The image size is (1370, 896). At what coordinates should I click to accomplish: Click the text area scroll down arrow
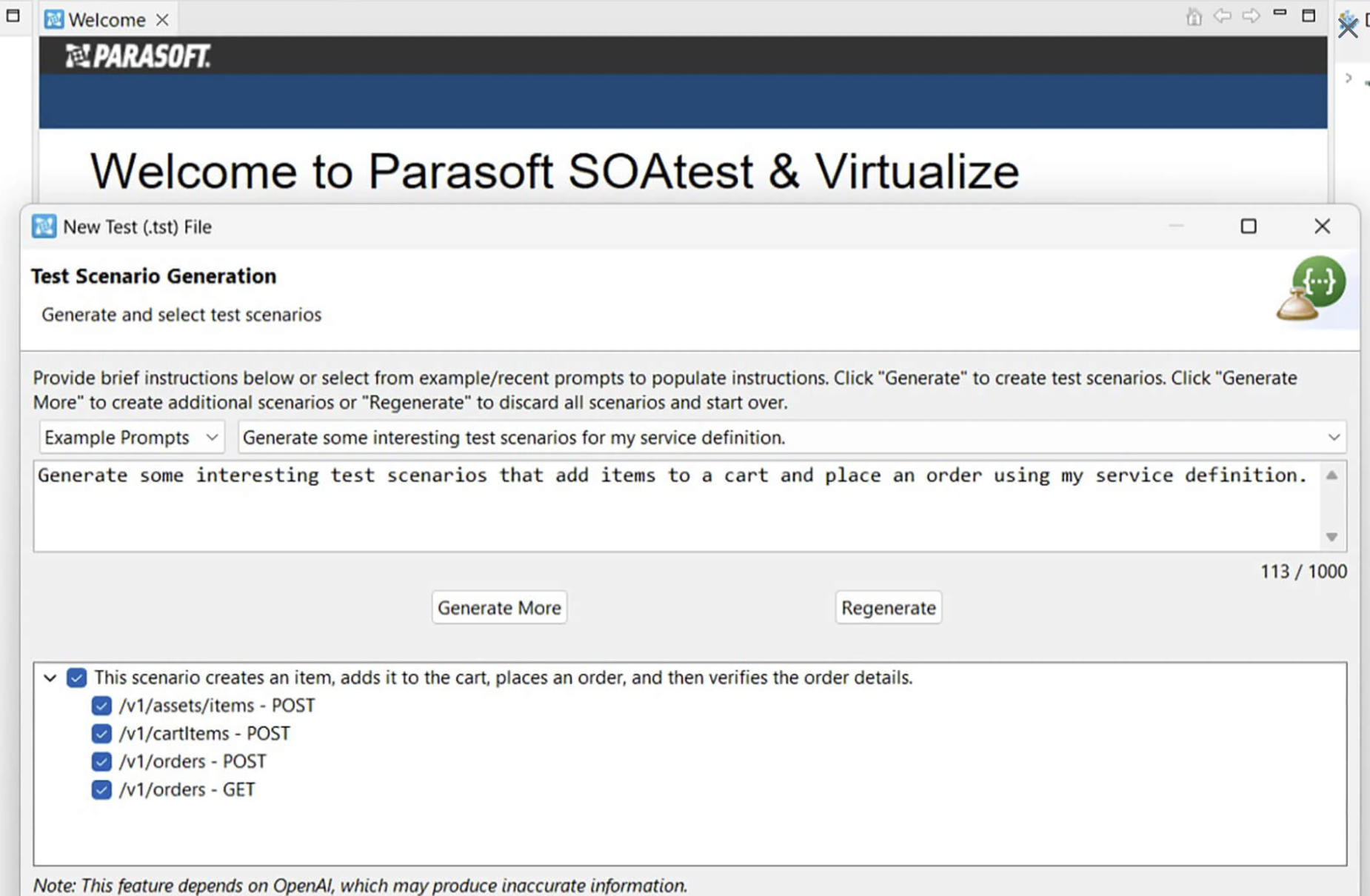[x=1331, y=537]
